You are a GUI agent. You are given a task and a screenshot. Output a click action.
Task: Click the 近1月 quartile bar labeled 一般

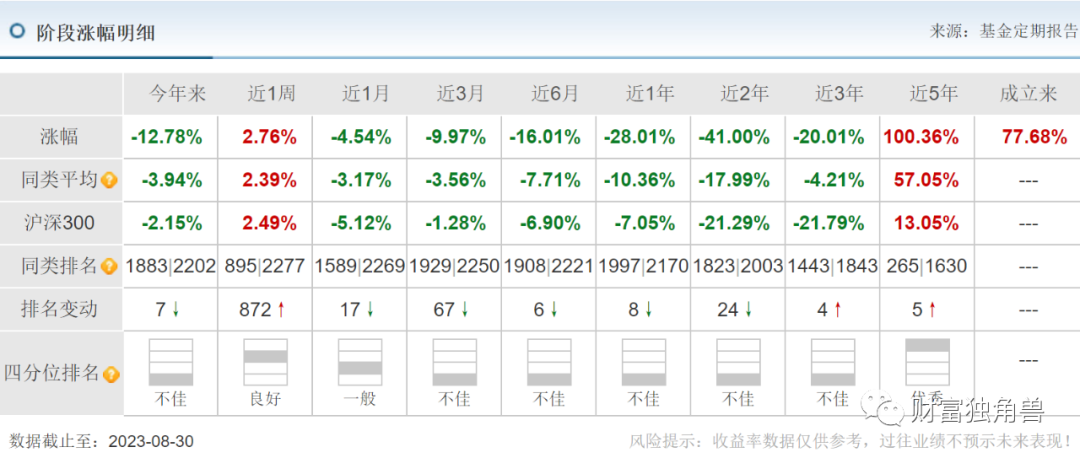pos(360,362)
